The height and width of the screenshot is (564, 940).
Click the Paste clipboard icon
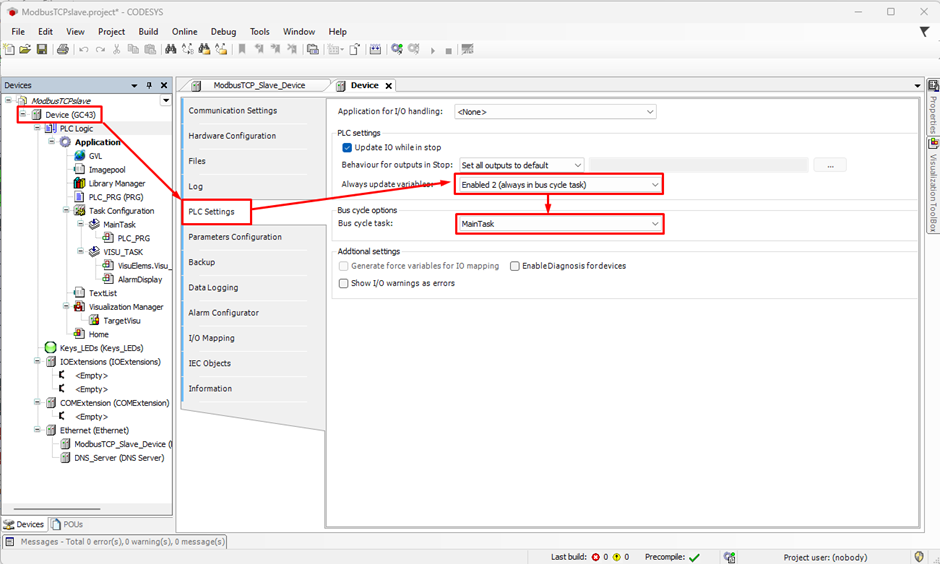click(150, 50)
